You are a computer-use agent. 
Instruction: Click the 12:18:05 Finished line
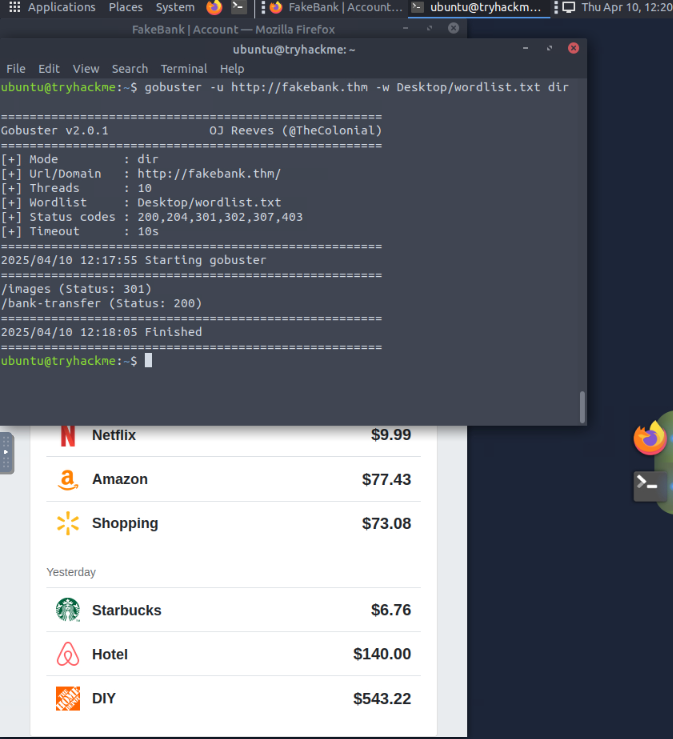click(x=101, y=332)
